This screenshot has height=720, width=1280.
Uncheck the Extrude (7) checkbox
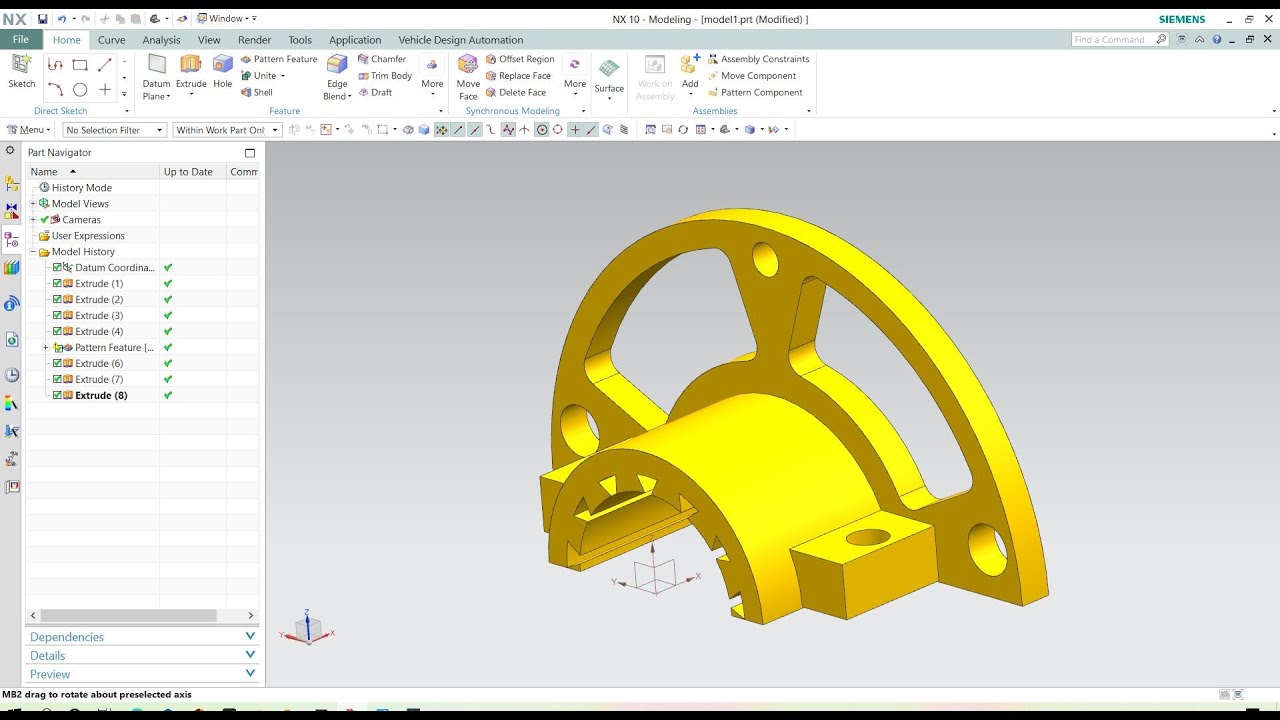(57, 380)
